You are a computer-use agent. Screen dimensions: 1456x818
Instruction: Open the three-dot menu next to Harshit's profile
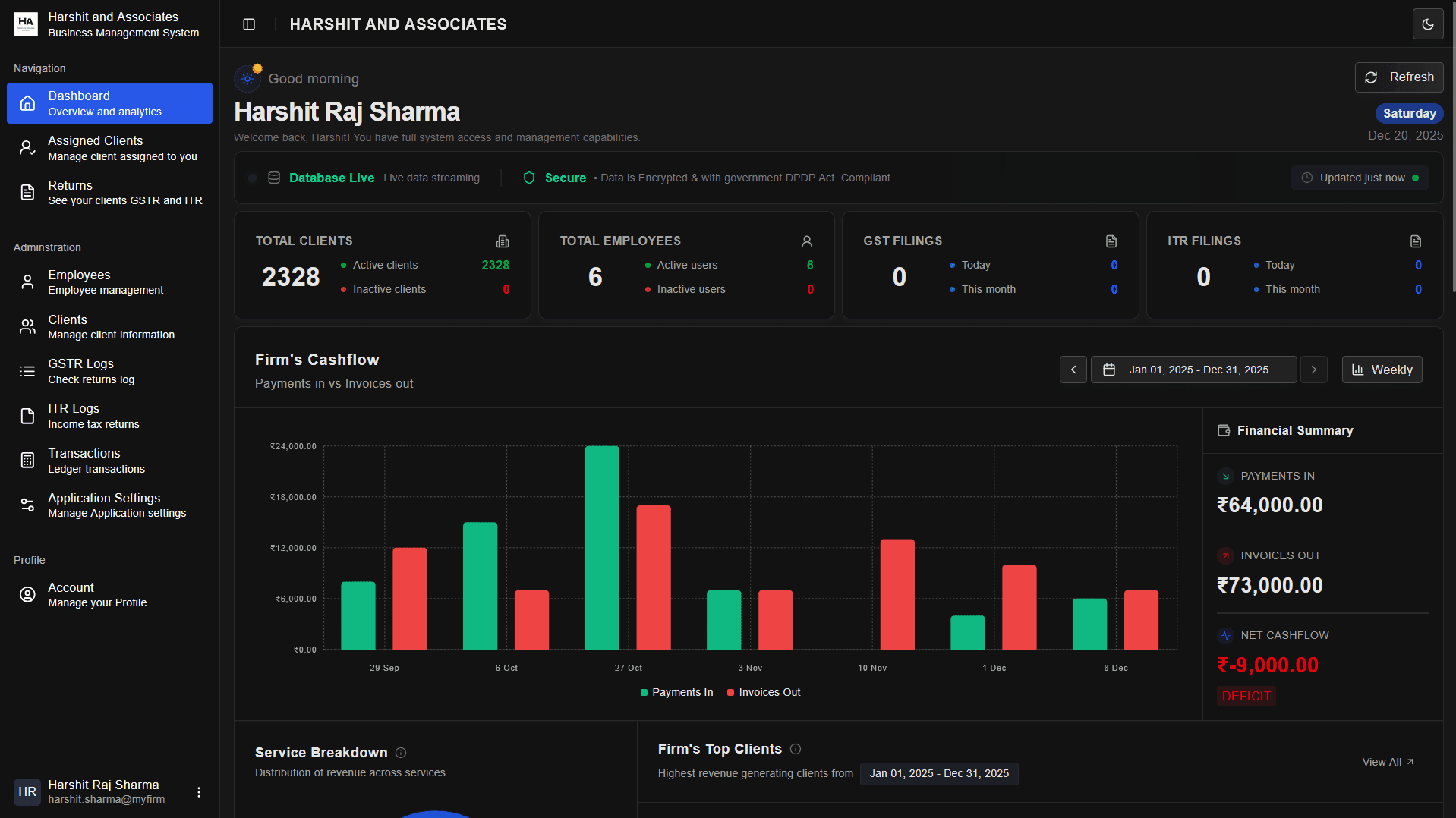[198, 791]
